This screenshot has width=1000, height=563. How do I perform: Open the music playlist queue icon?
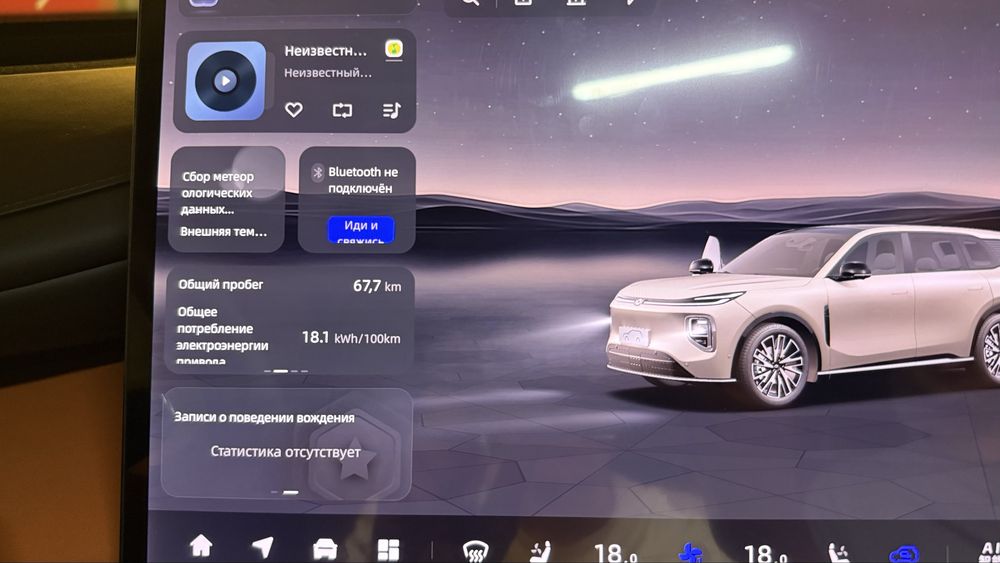pyautogui.click(x=391, y=110)
